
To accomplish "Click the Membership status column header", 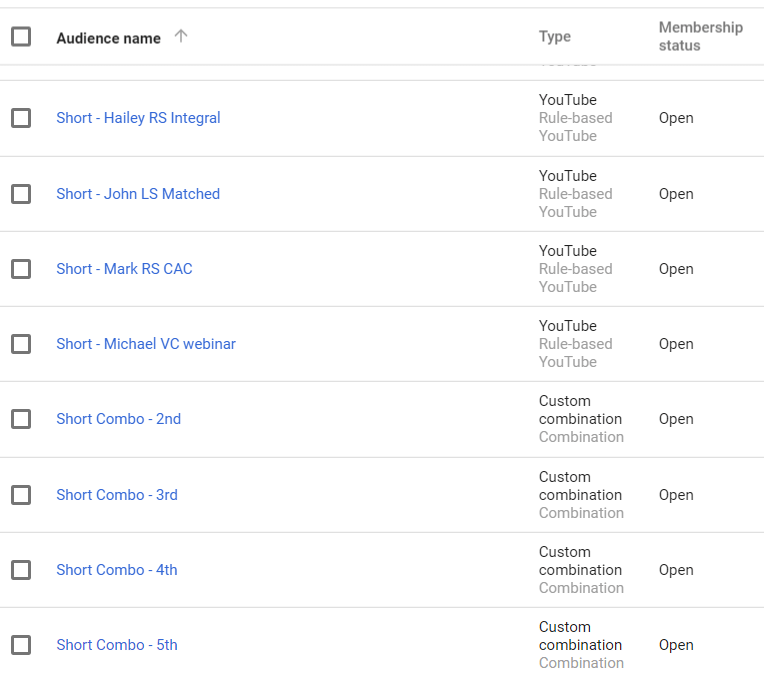I will pyautogui.click(x=700, y=37).
